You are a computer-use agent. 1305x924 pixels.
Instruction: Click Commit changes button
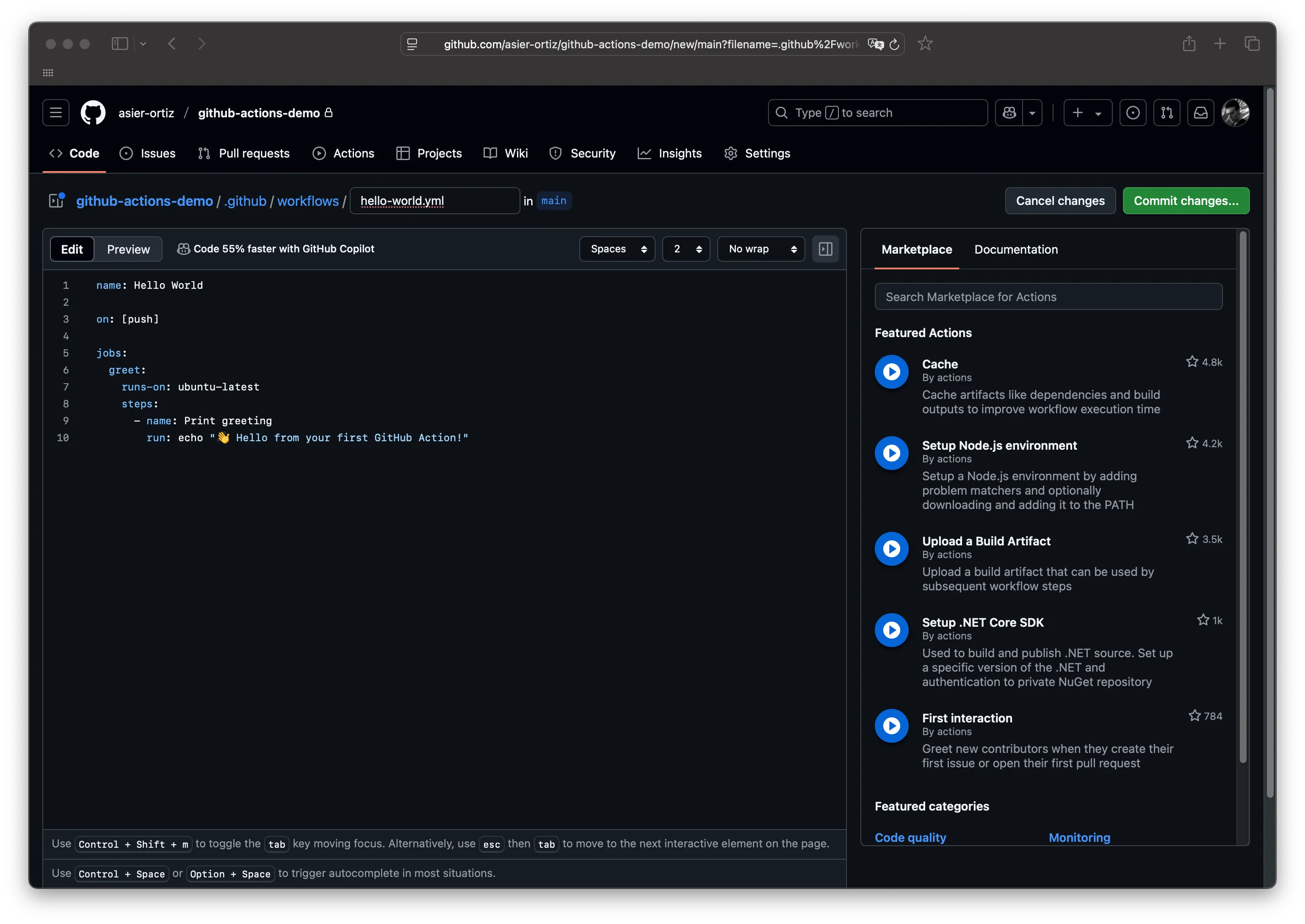pos(1186,201)
